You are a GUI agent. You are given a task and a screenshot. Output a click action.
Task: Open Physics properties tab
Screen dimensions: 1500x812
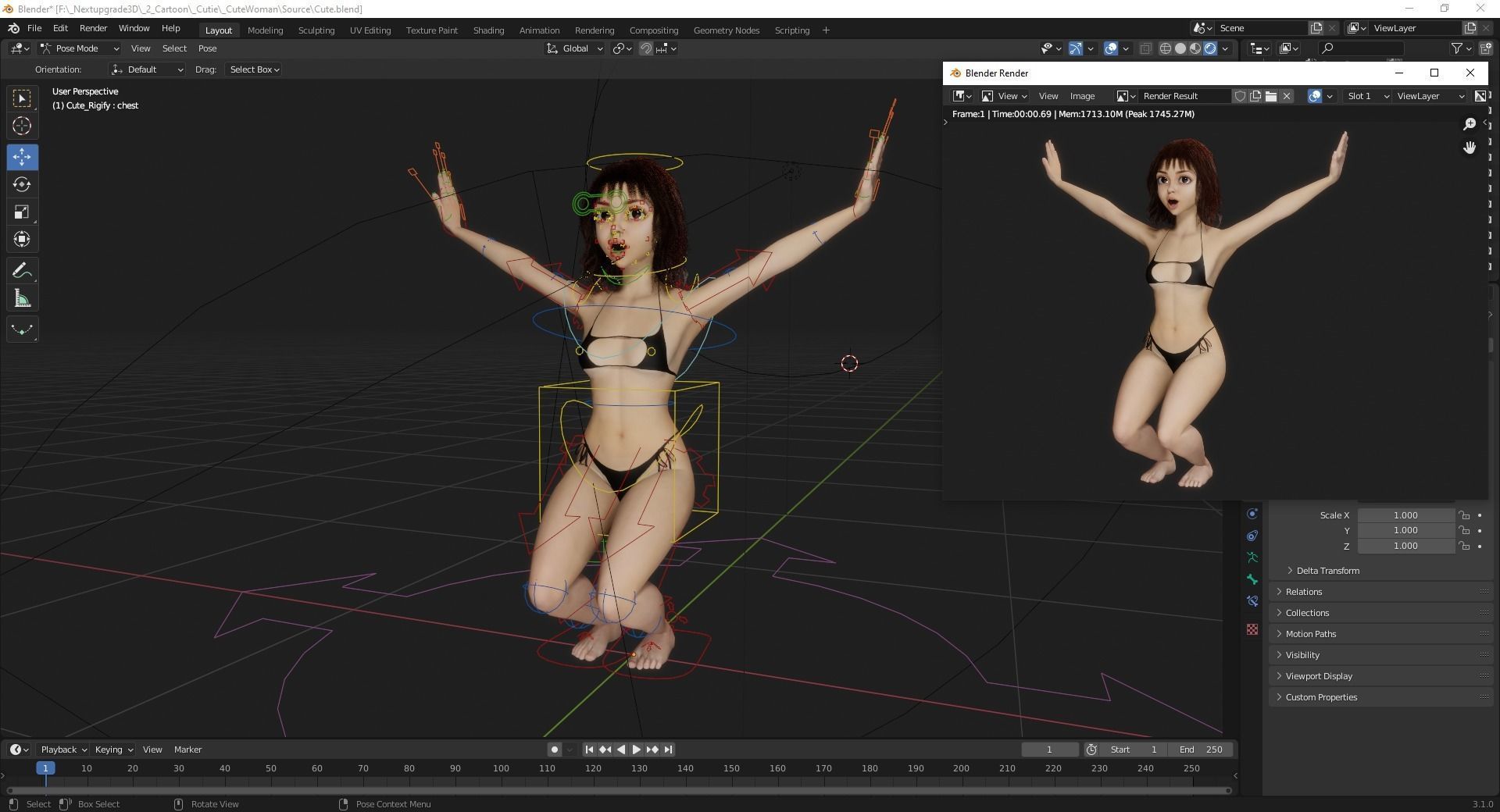coord(1252,514)
